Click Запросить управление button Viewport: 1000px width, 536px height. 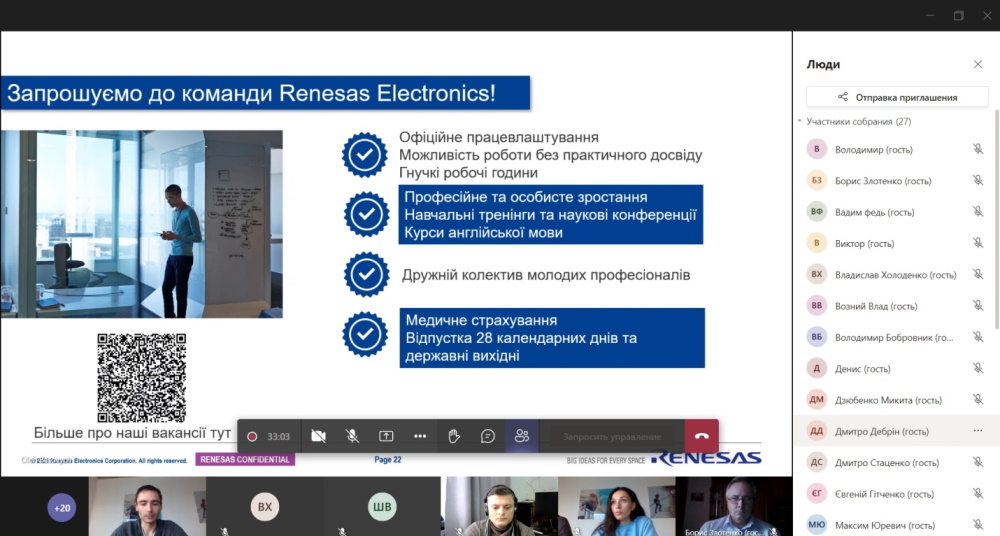tap(612, 436)
